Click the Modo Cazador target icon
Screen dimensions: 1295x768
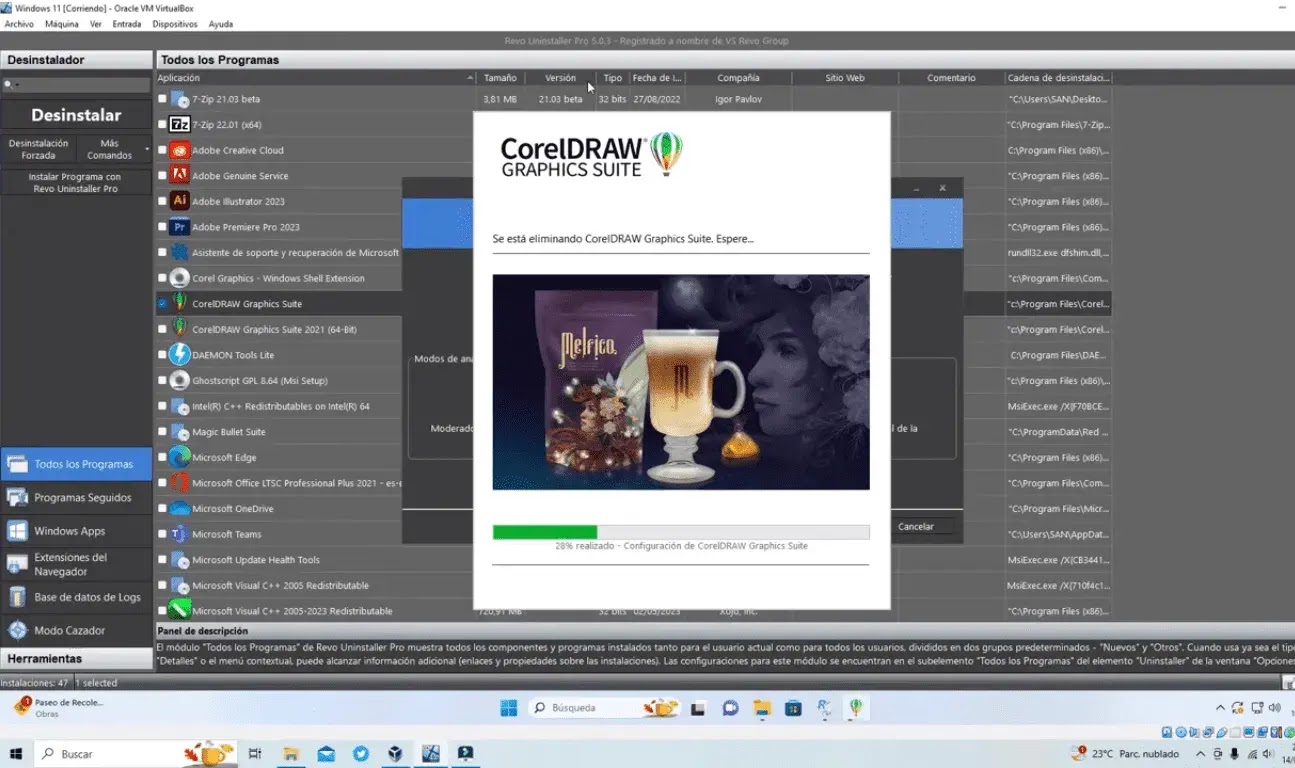tap(17, 630)
